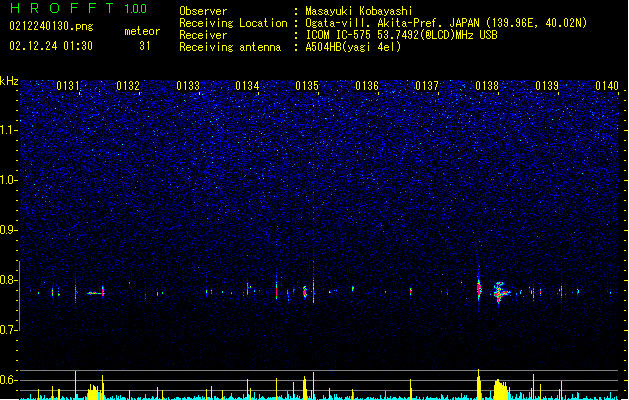629x400 pixels.
Task: Click the date stamp 02.12.24 01:30
Action: (x=51, y=46)
